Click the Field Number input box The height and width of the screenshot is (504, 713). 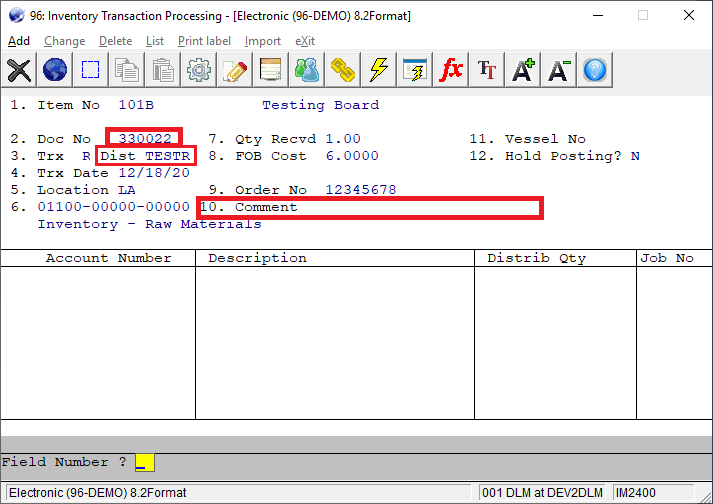coord(145,463)
